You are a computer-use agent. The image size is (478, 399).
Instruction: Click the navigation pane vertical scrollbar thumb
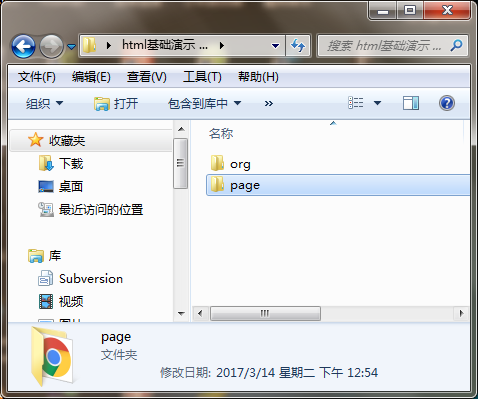pyautogui.click(x=180, y=163)
